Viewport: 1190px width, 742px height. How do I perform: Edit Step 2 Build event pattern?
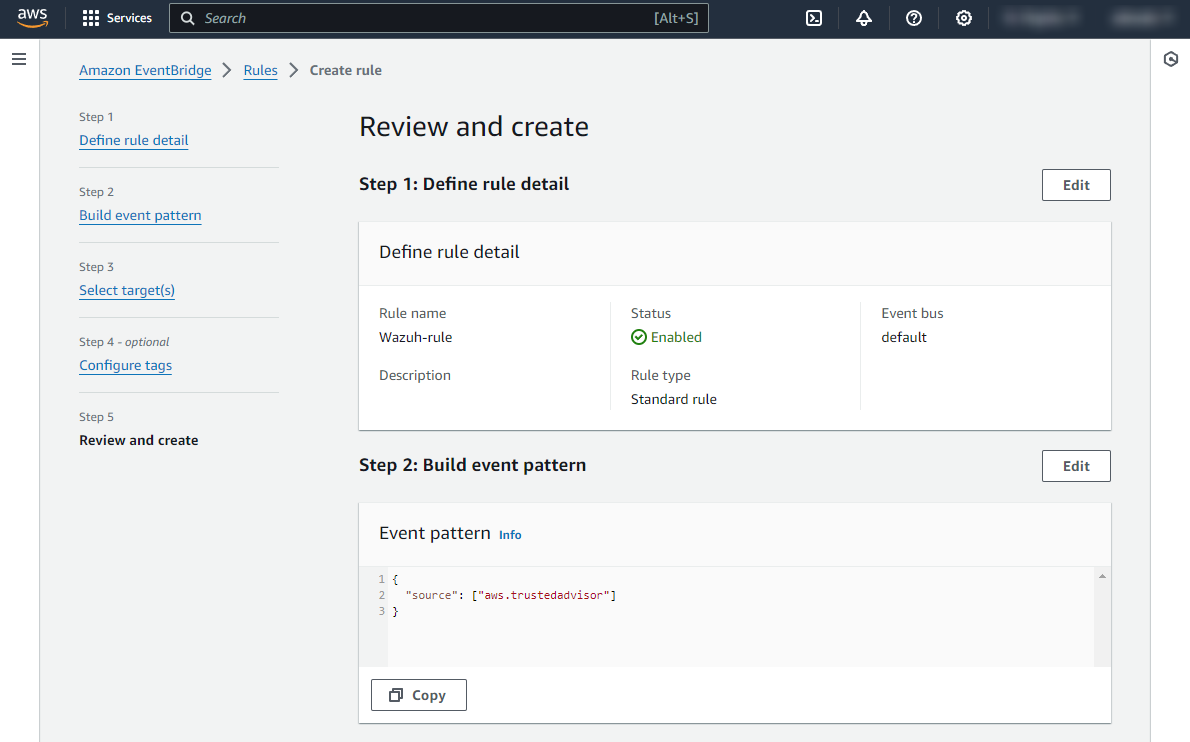[x=1076, y=466]
